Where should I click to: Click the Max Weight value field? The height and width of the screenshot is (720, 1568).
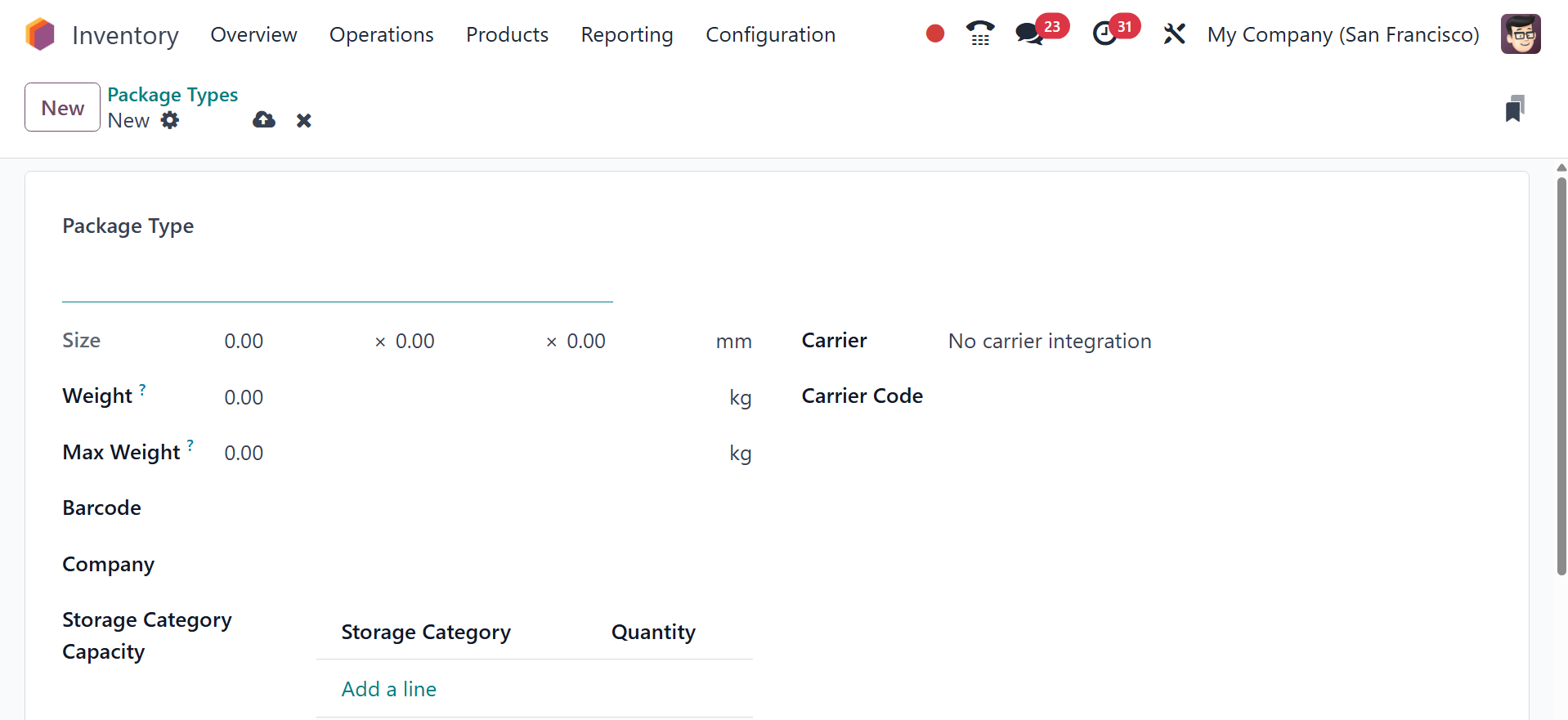pyautogui.click(x=466, y=453)
